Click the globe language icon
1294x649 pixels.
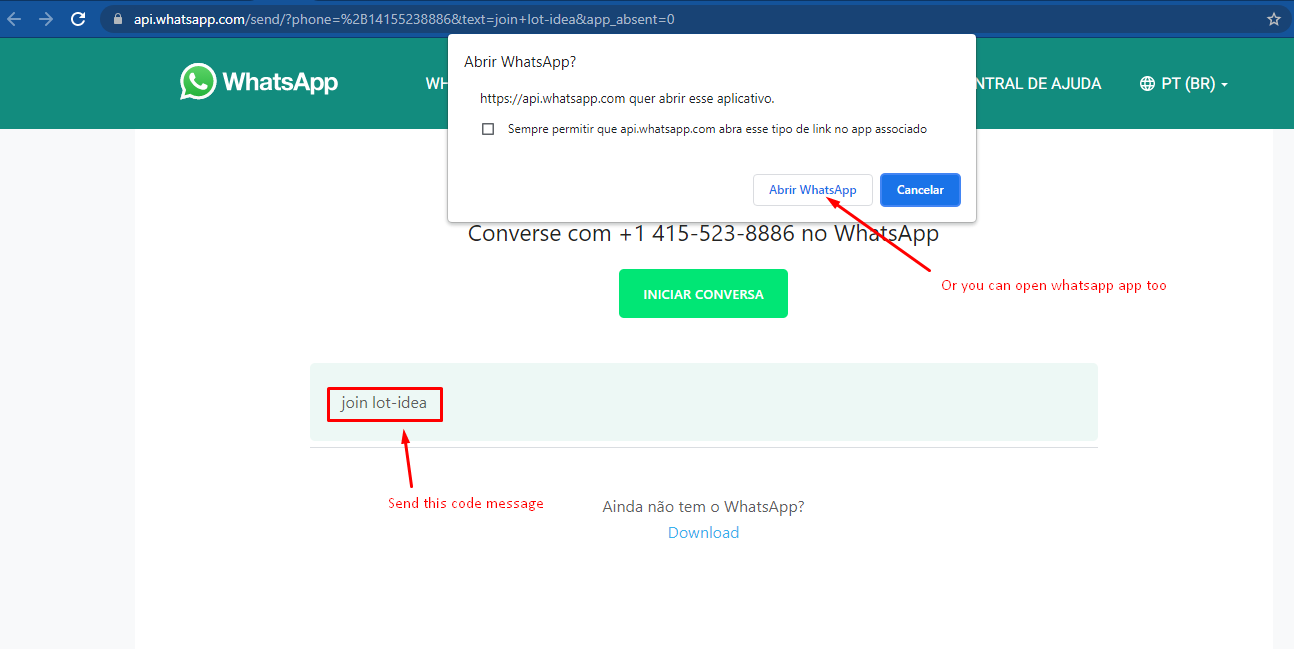(1147, 84)
